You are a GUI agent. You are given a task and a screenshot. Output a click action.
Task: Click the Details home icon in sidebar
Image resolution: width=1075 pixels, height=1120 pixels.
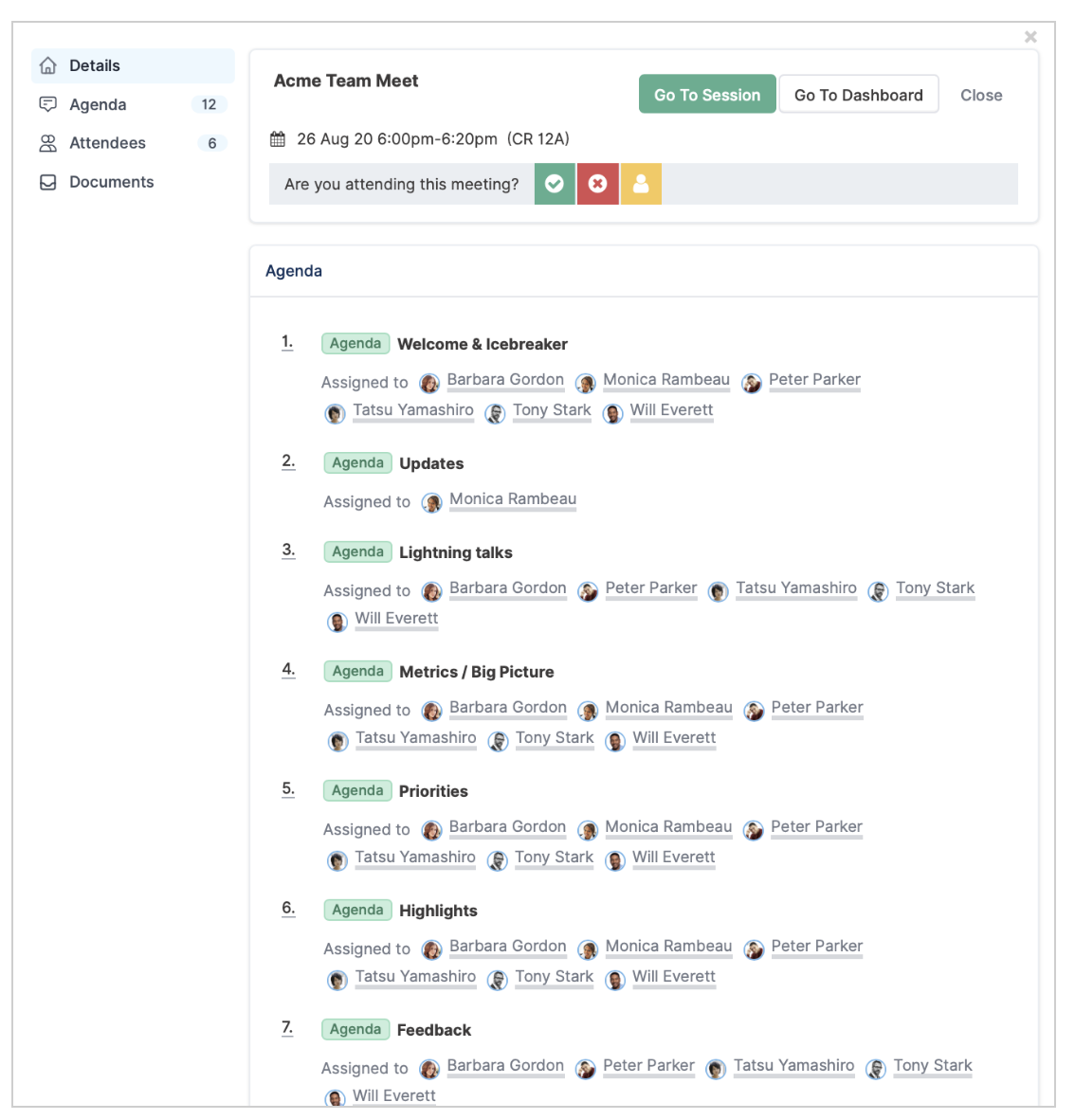48,65
